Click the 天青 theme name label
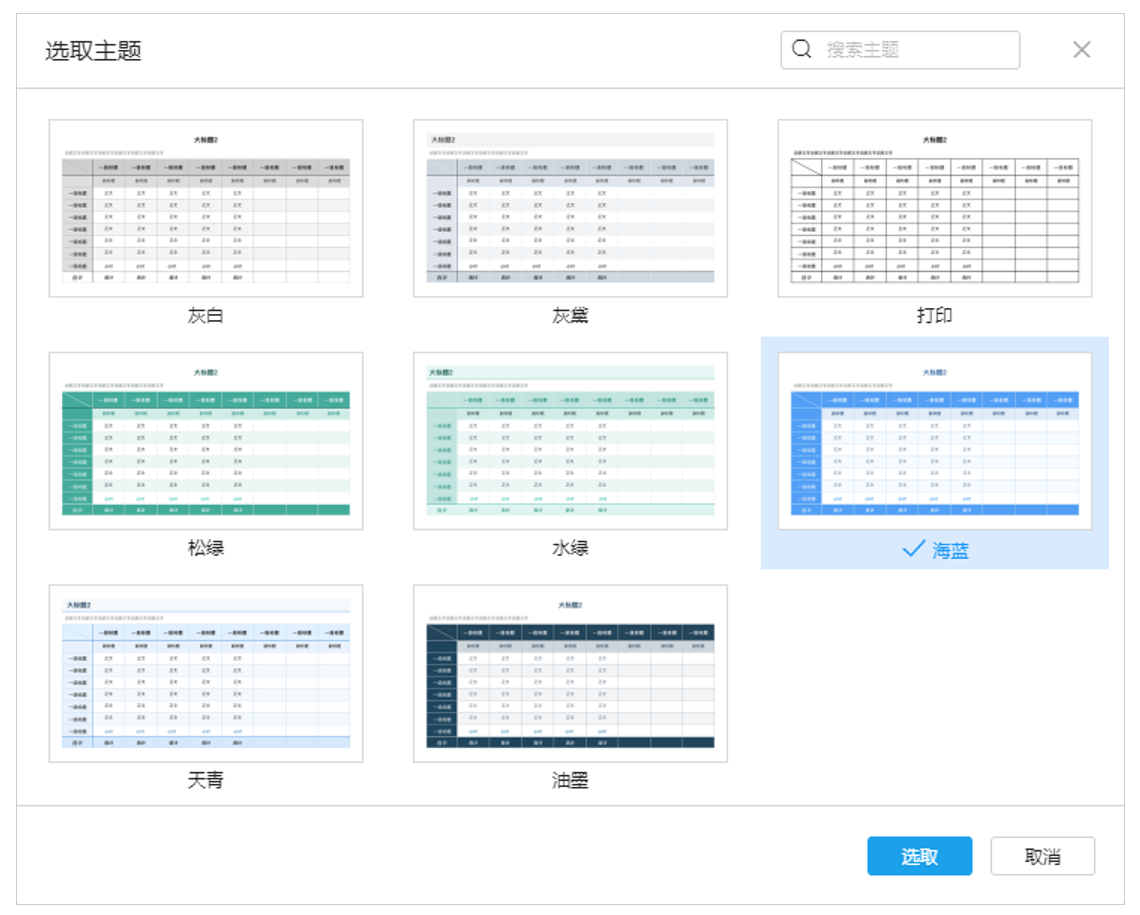The width and height of the screenshot is (1140, 915). click(205, 781)
